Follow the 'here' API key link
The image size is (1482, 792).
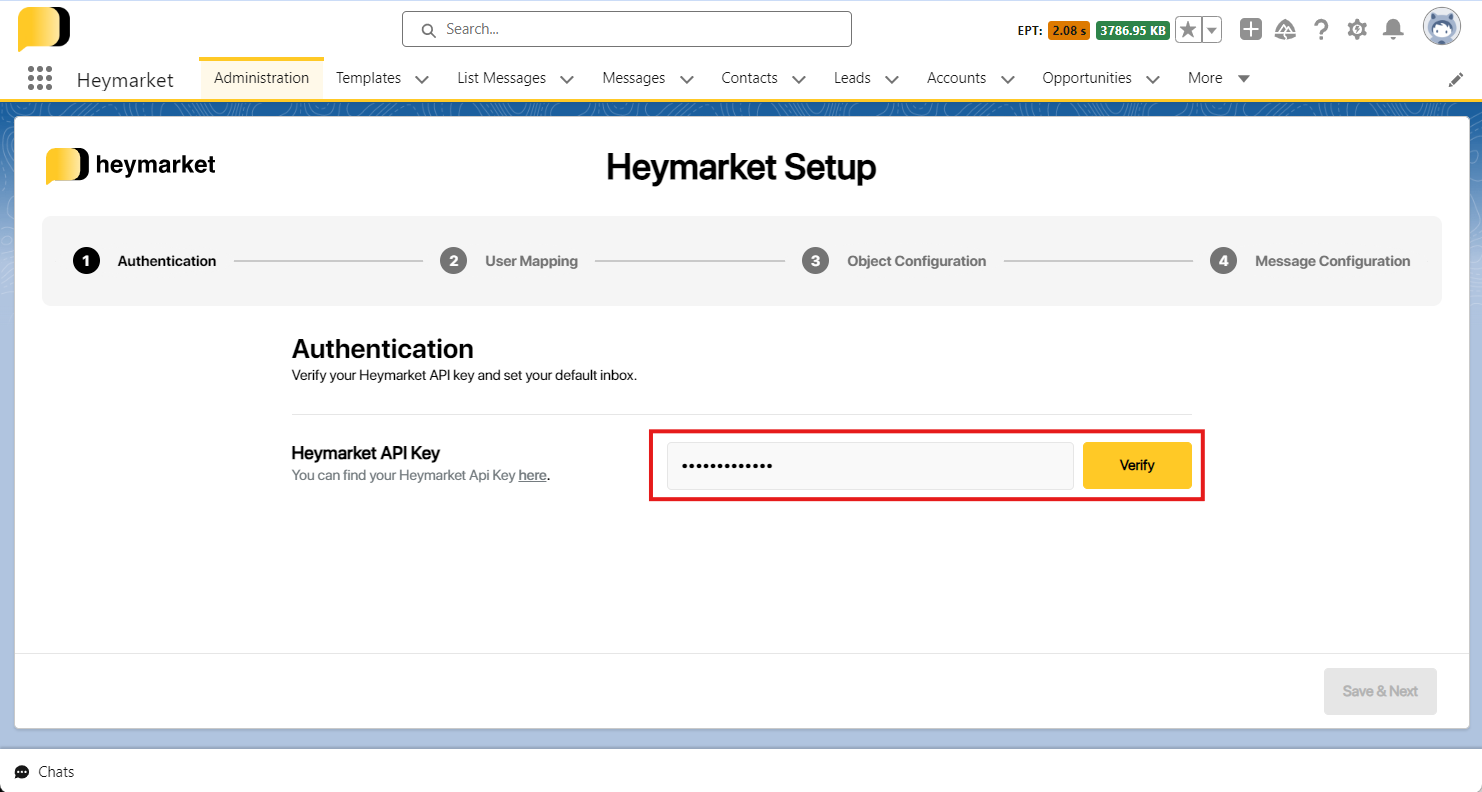pyautogui.click(x=532, y=476)
